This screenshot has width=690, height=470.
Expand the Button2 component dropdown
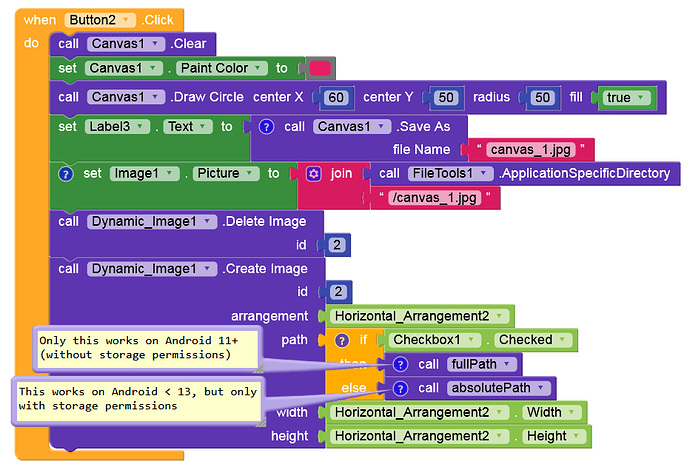click(126, 20)
